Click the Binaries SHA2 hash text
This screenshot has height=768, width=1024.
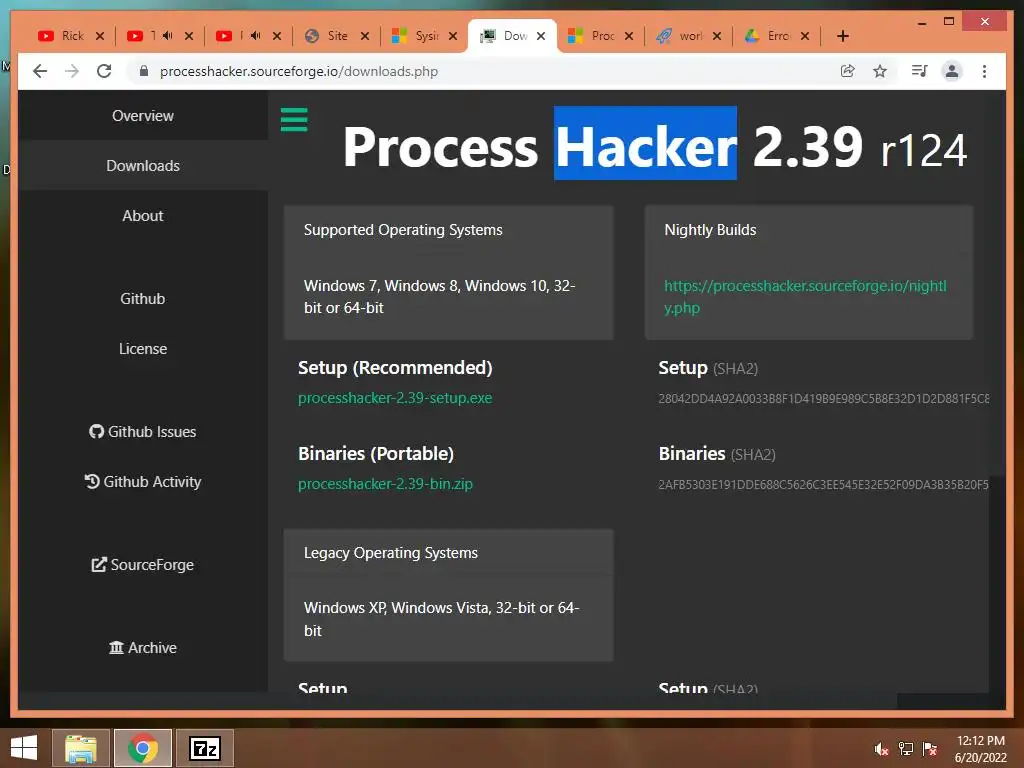click(824, 485)
